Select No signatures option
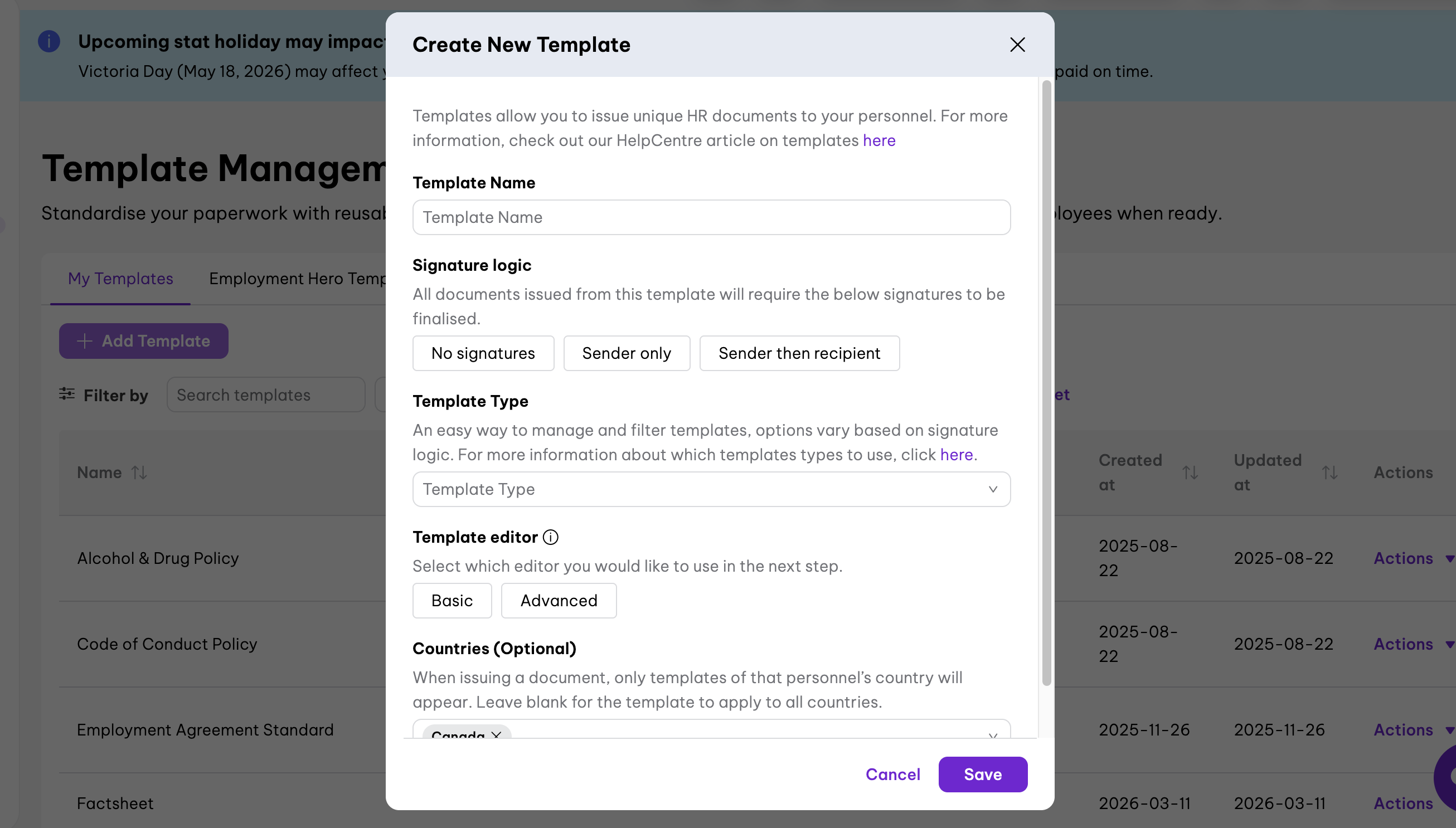1456x828 pixels. coord(483,353)
